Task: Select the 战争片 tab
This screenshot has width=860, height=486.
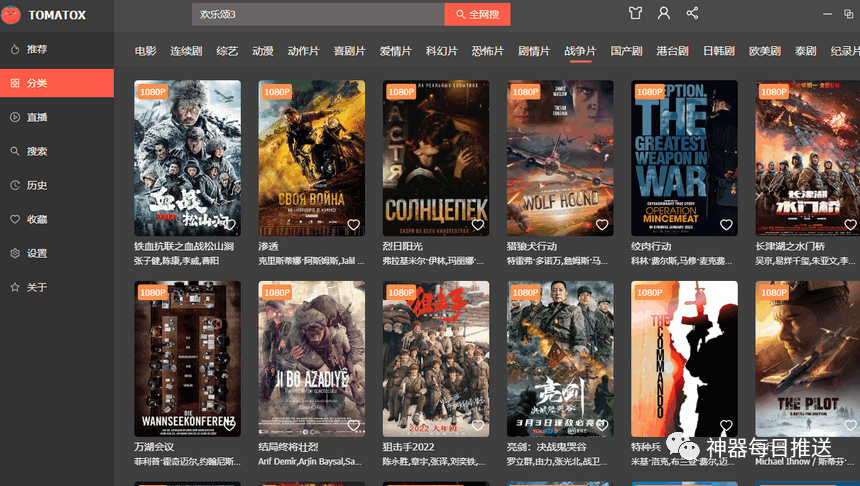Action: pos(580,51)
